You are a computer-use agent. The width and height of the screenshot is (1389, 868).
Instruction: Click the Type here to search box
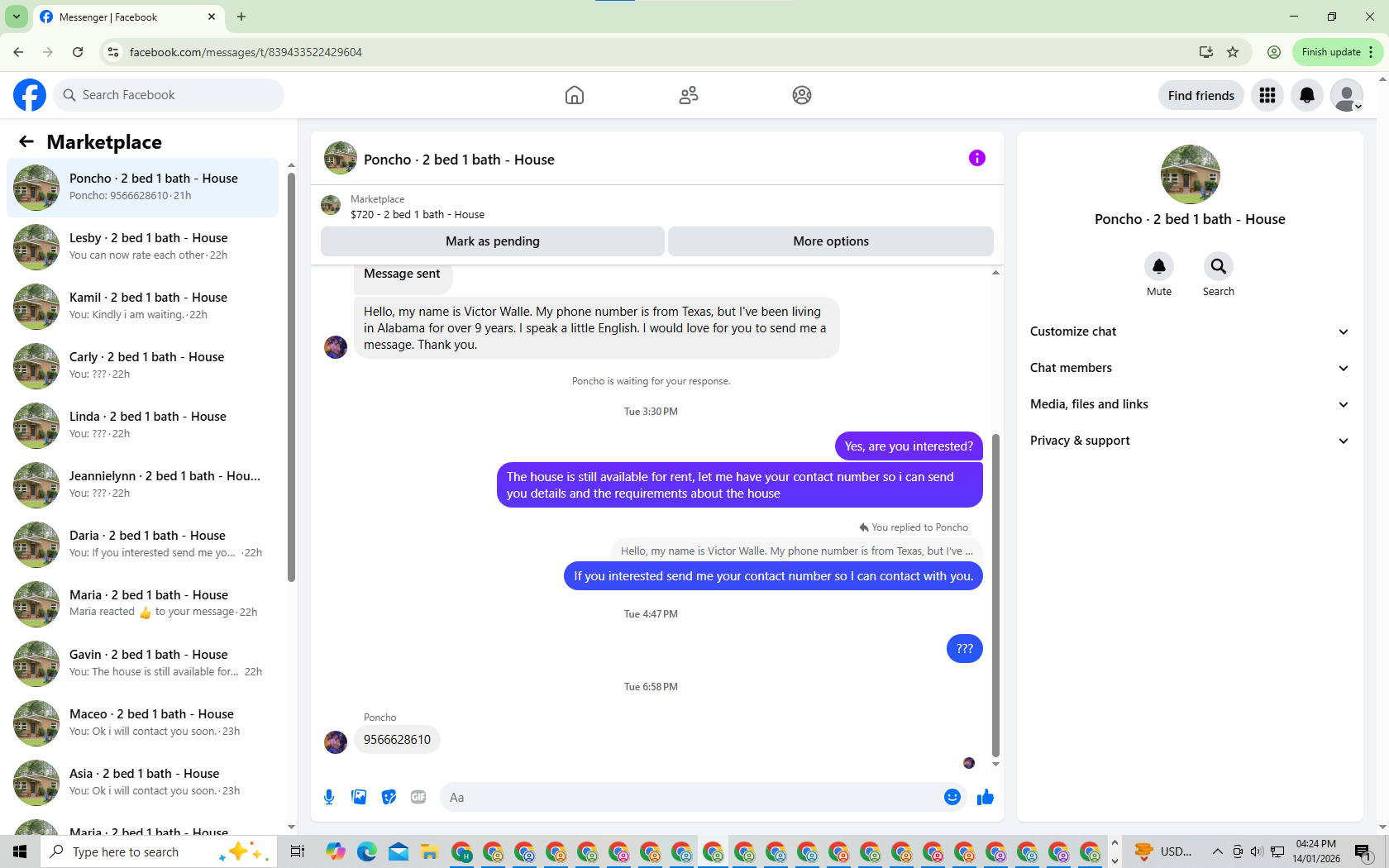[157, 851]
